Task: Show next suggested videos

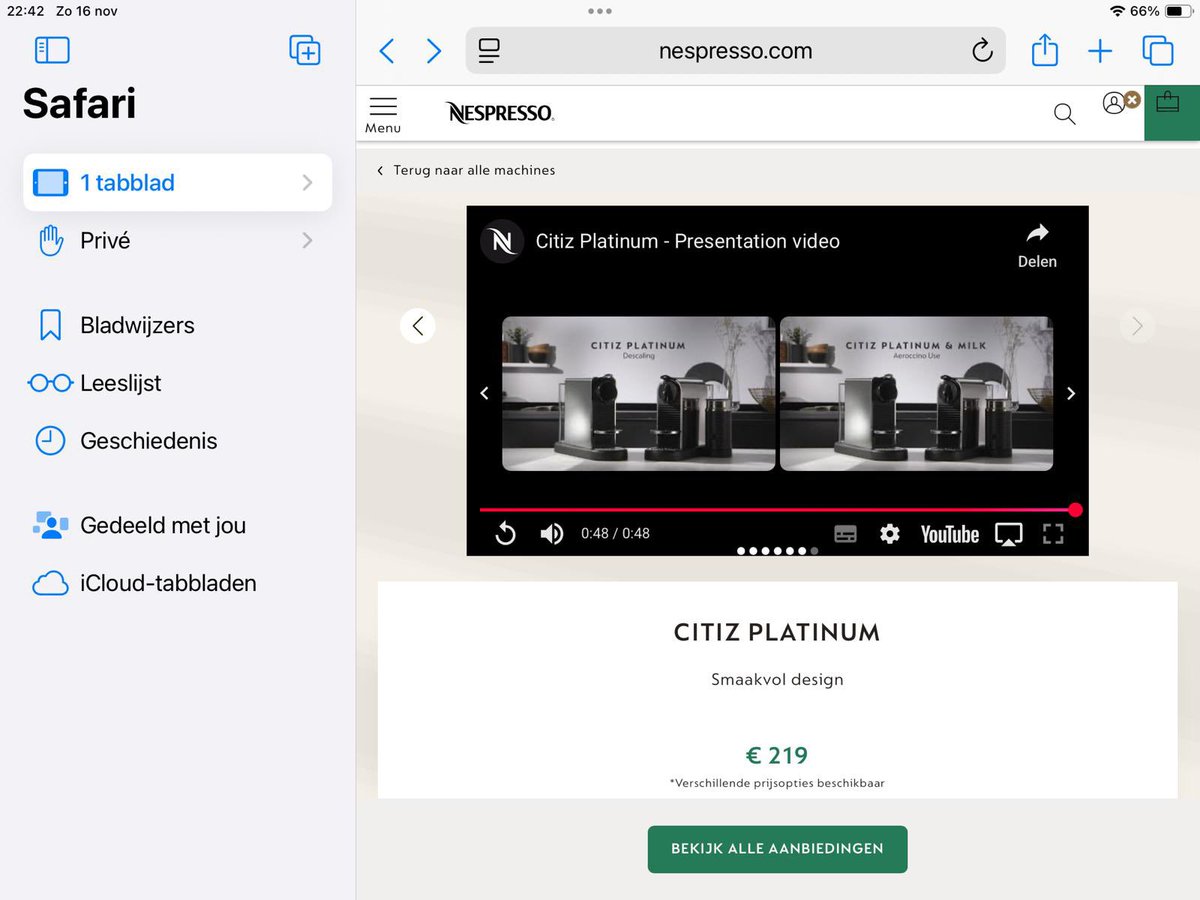Action: point(1071,394)
